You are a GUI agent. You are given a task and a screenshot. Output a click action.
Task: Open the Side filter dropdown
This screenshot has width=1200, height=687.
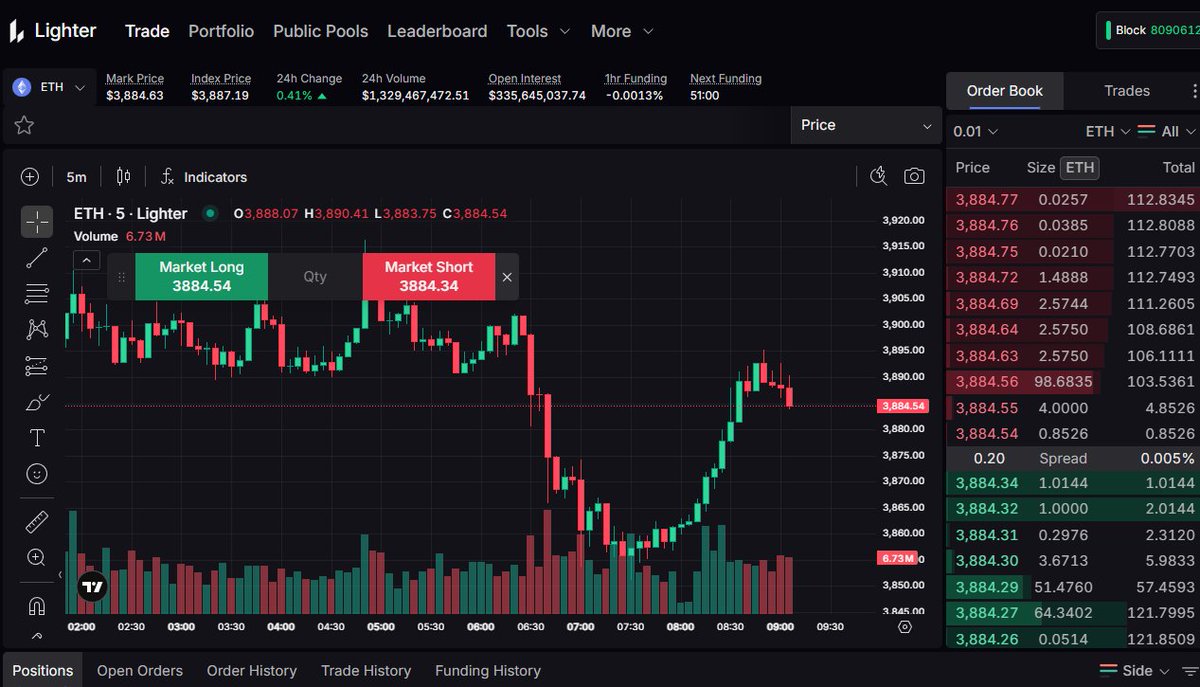click(1136, 670)
